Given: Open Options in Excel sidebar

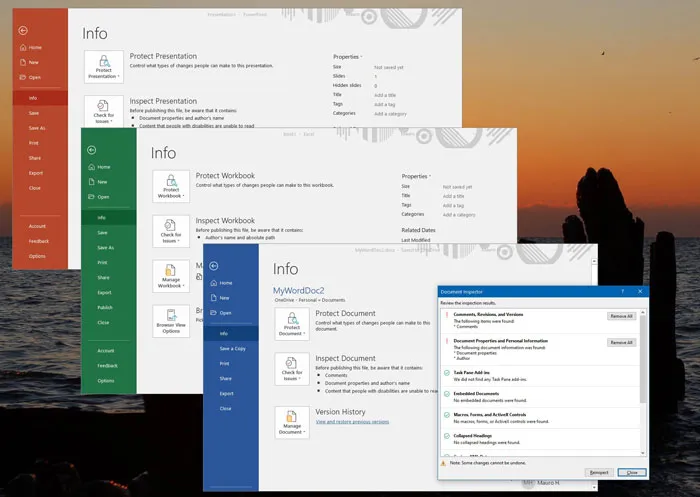Looking at the screenshot, I should click(106, 381).
